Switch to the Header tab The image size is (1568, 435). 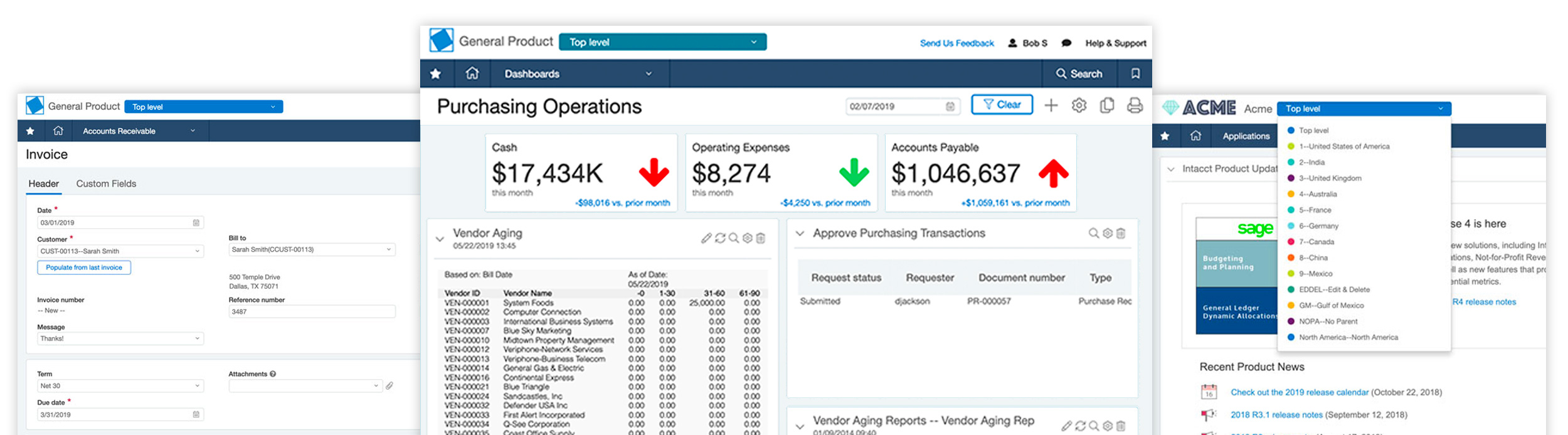44,183
